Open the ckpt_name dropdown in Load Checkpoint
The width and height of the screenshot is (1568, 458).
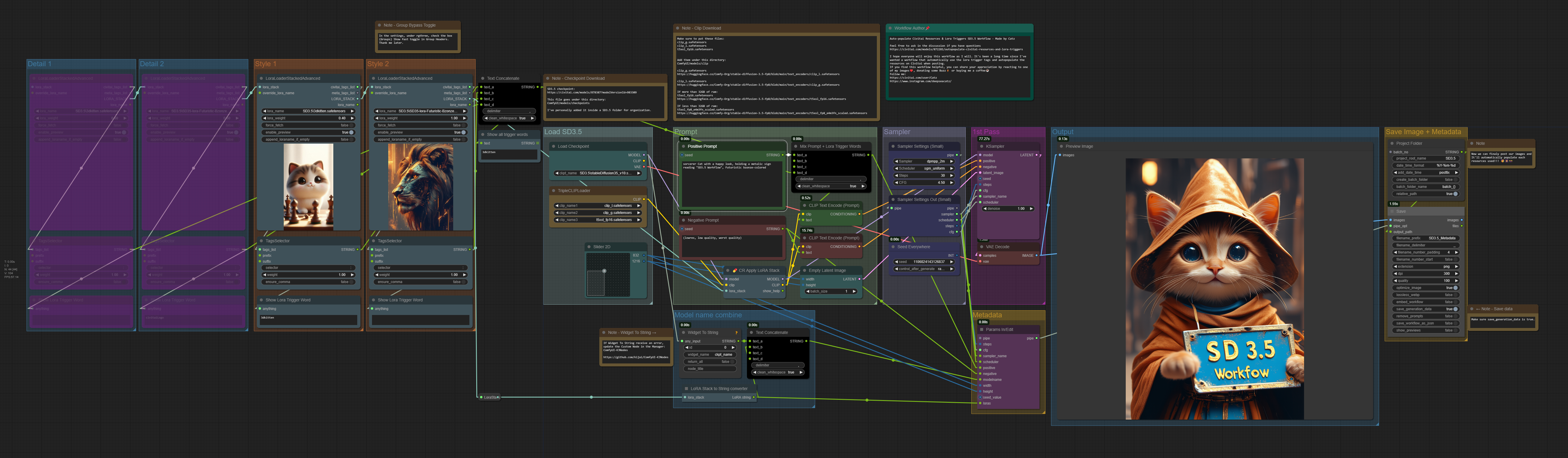pos(598,173)
